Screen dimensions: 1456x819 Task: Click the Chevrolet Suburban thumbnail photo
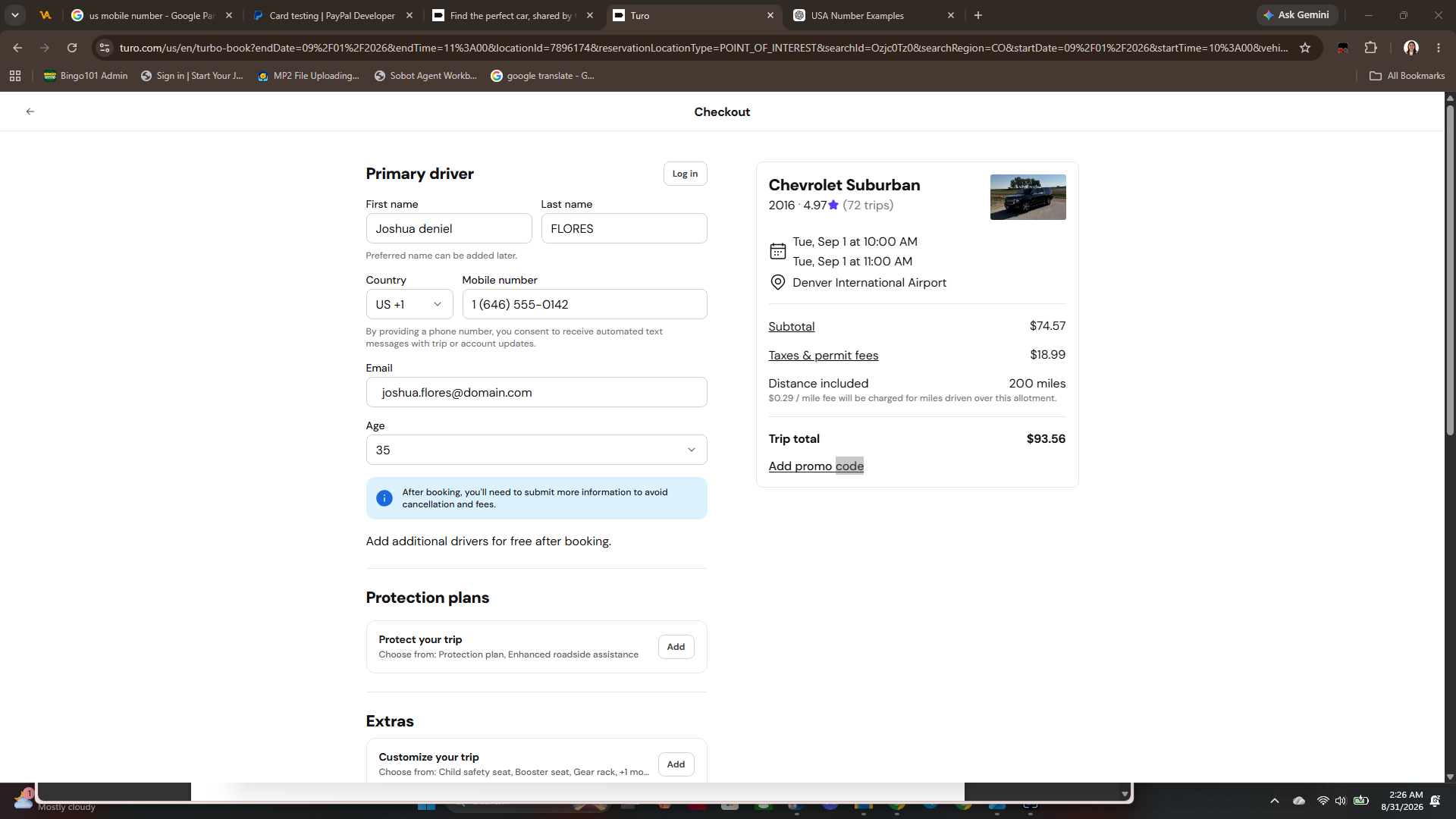tap(1028, 197)
